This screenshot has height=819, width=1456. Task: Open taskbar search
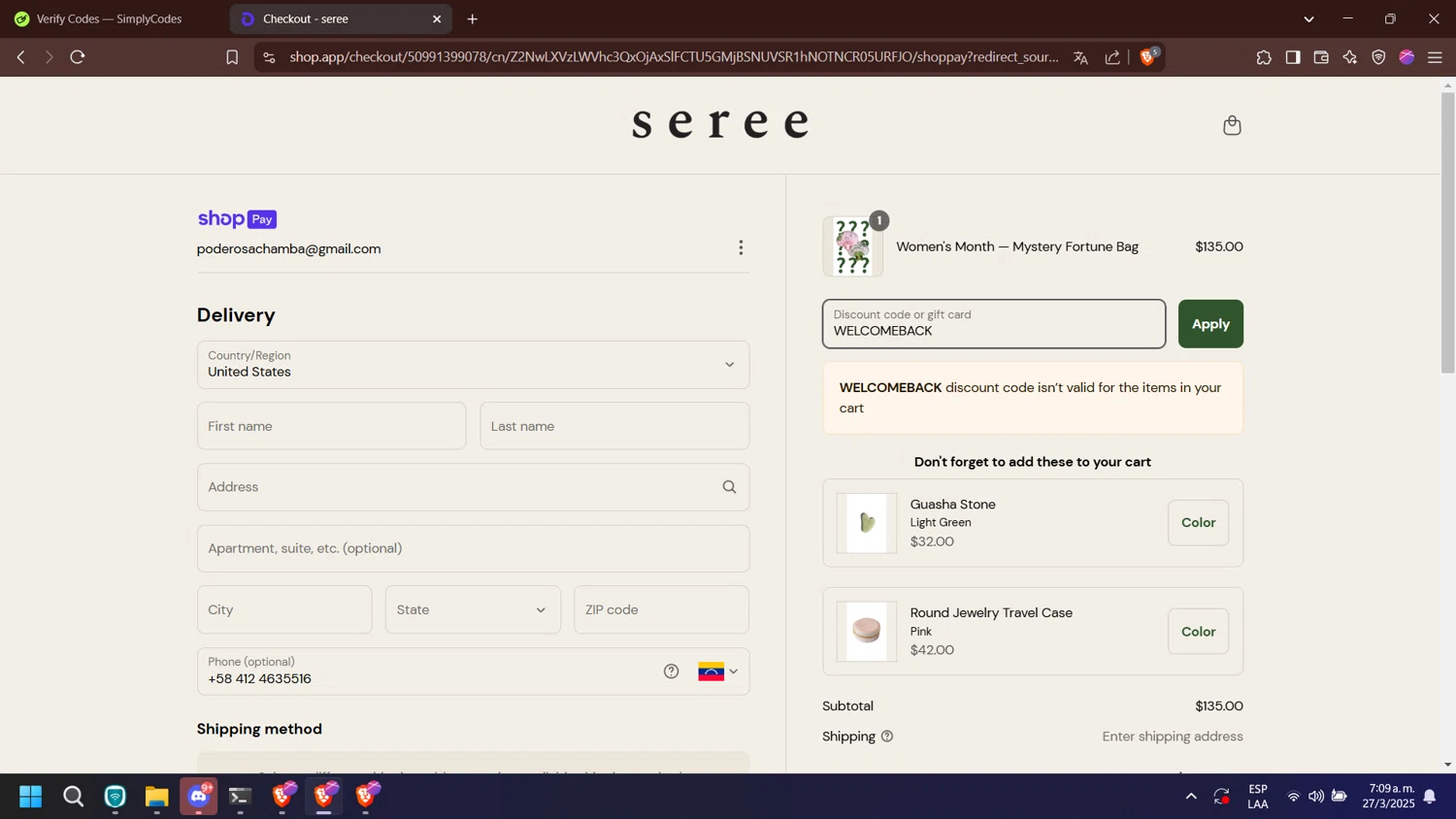(73, 797)
